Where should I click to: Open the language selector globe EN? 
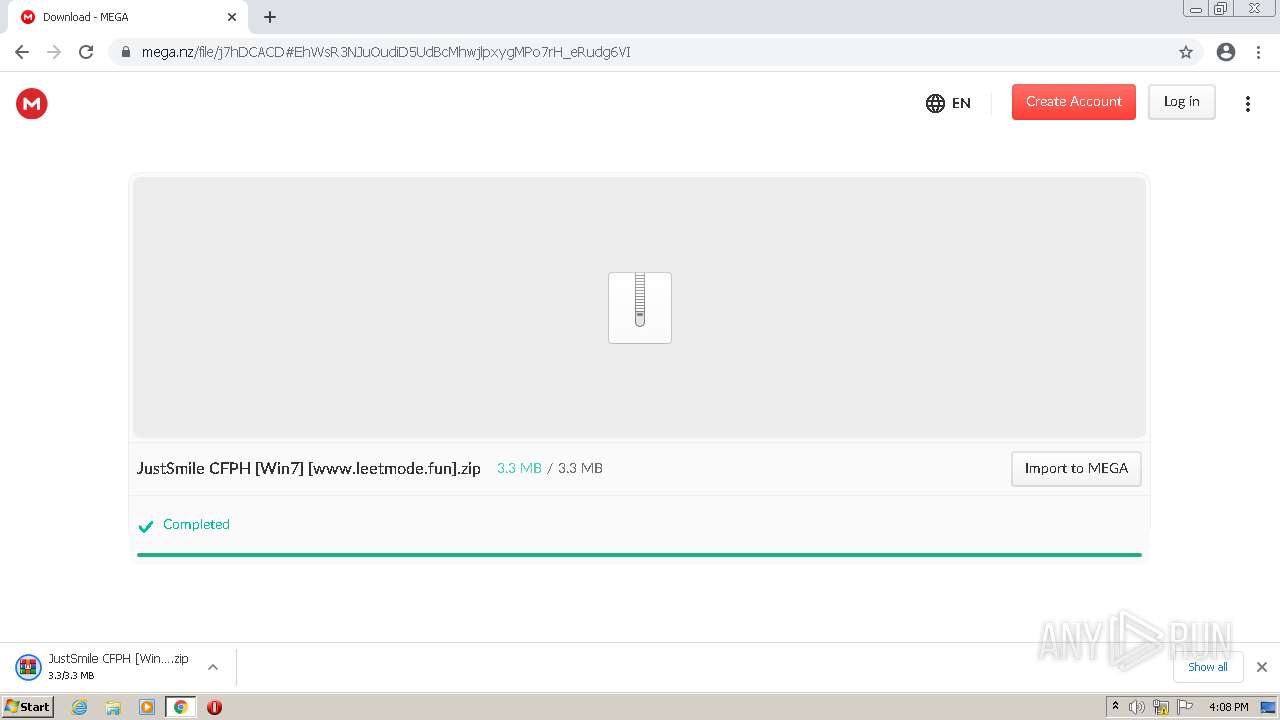pyautogui.click(x=948, y=103)
